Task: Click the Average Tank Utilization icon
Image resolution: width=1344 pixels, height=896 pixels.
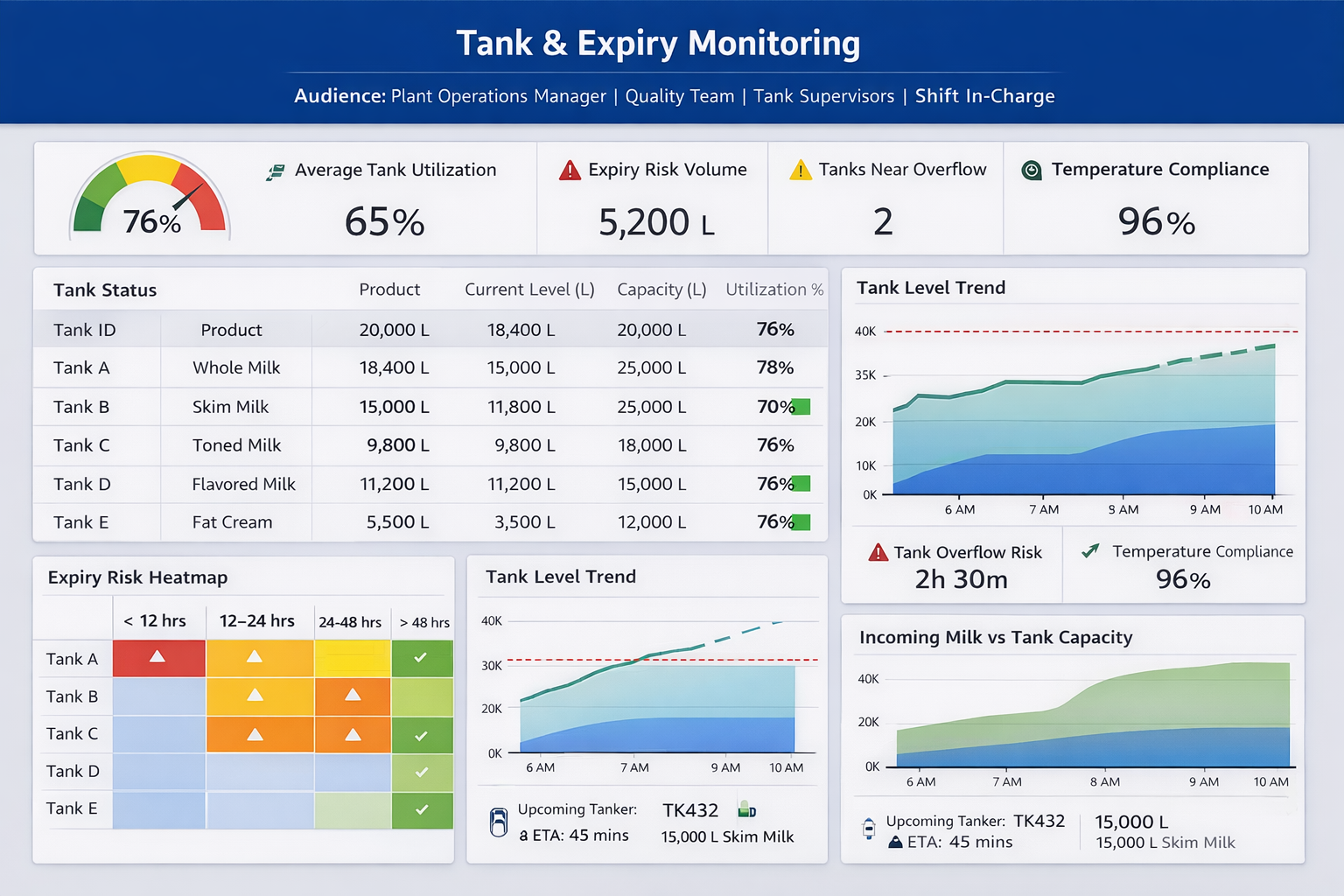Action: (x=276, y=172)
